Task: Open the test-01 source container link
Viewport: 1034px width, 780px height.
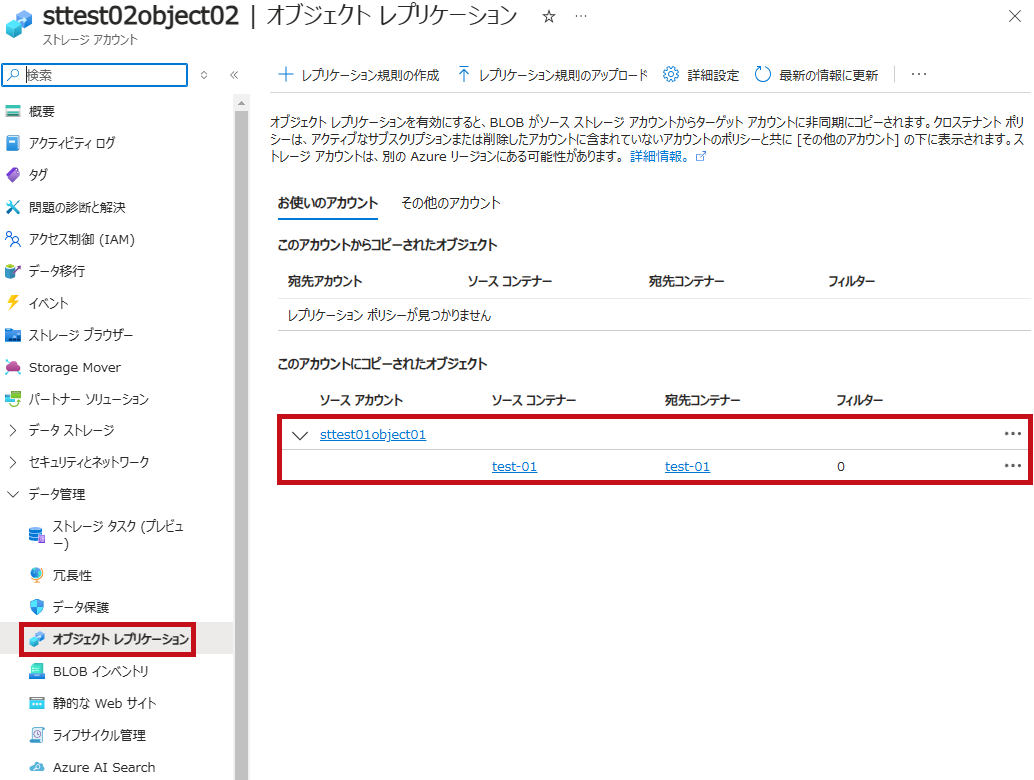Action: (x=514, y=467)
